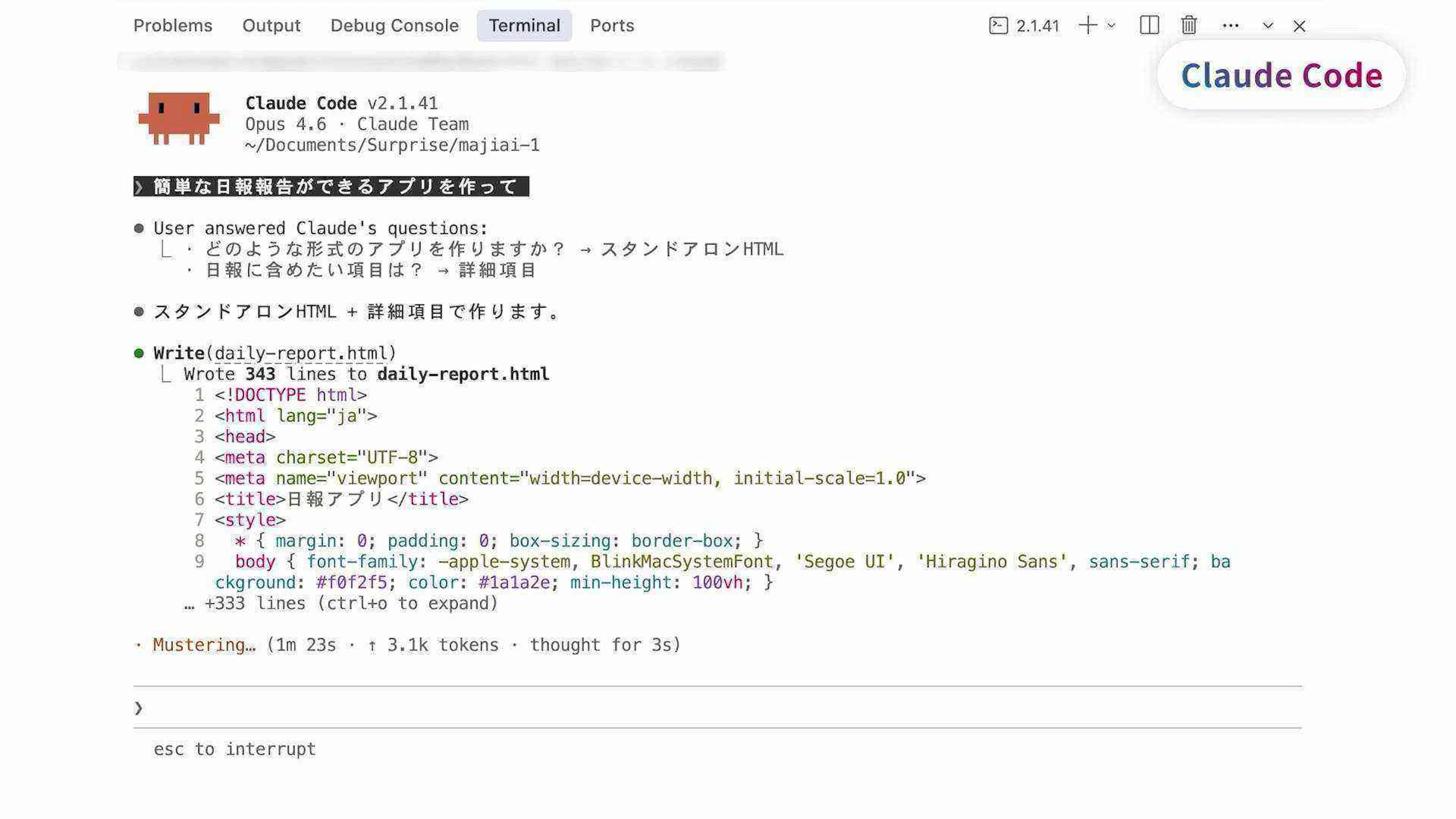Open the launch profile dropdown beside plus
The height and width of the screenshot is (819, 1456).
tap(1111, 26)
